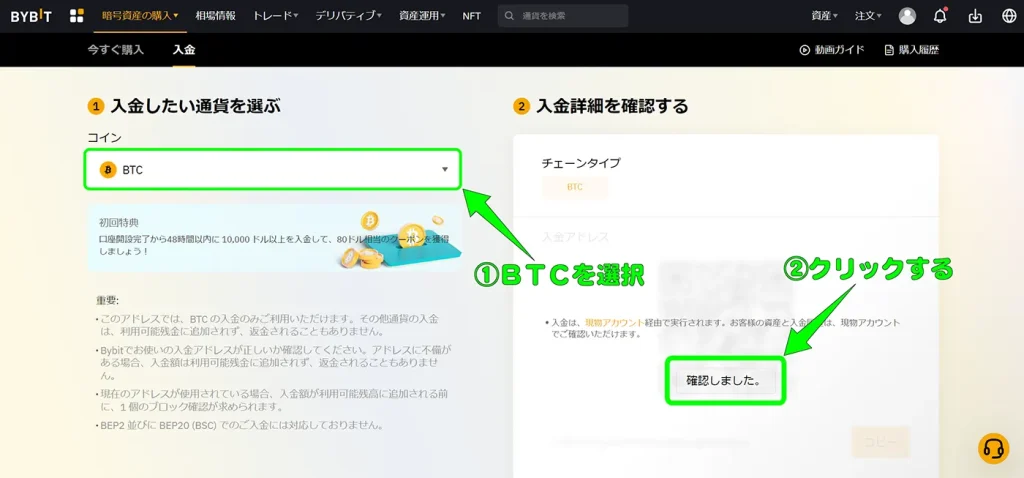The height and width of the screenshot is (478, 1024).
Task: Focus the 通貨を検索 search field
Action: click(x=563, y=16)
